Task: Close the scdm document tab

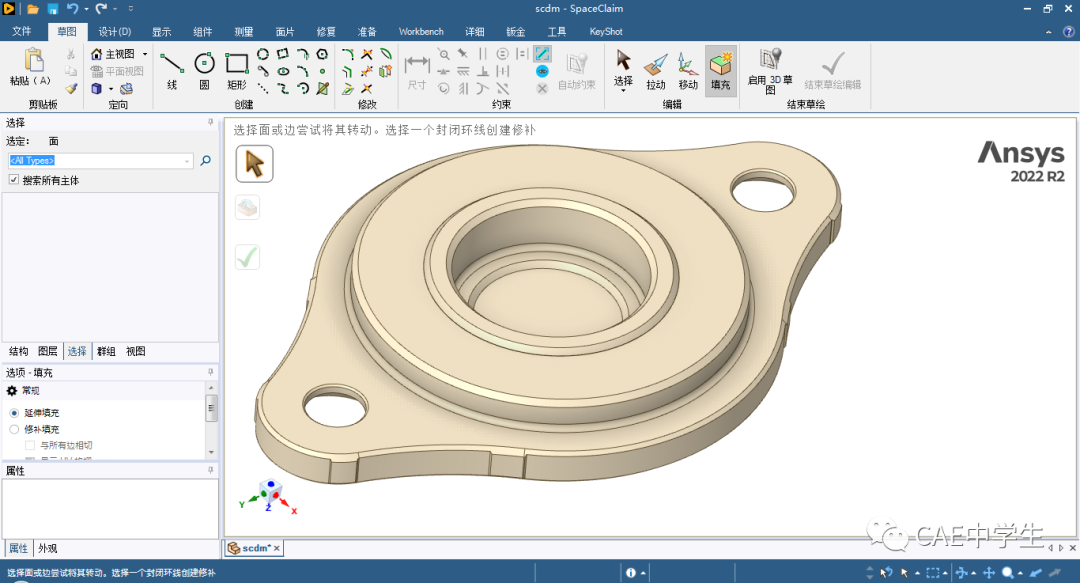Action: coord(277,549)
